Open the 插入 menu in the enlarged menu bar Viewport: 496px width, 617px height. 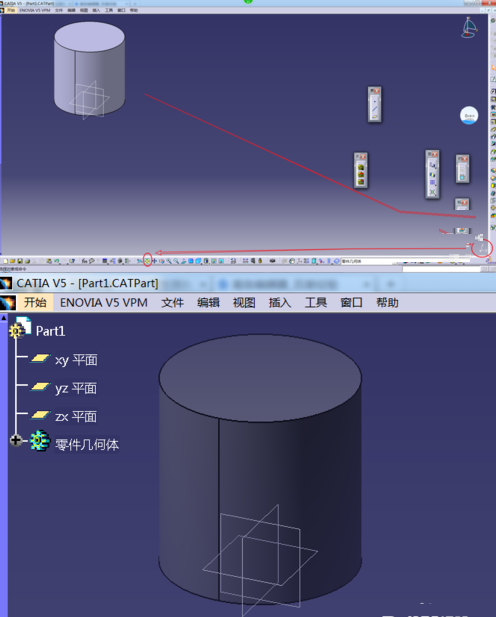click(280, 302)
